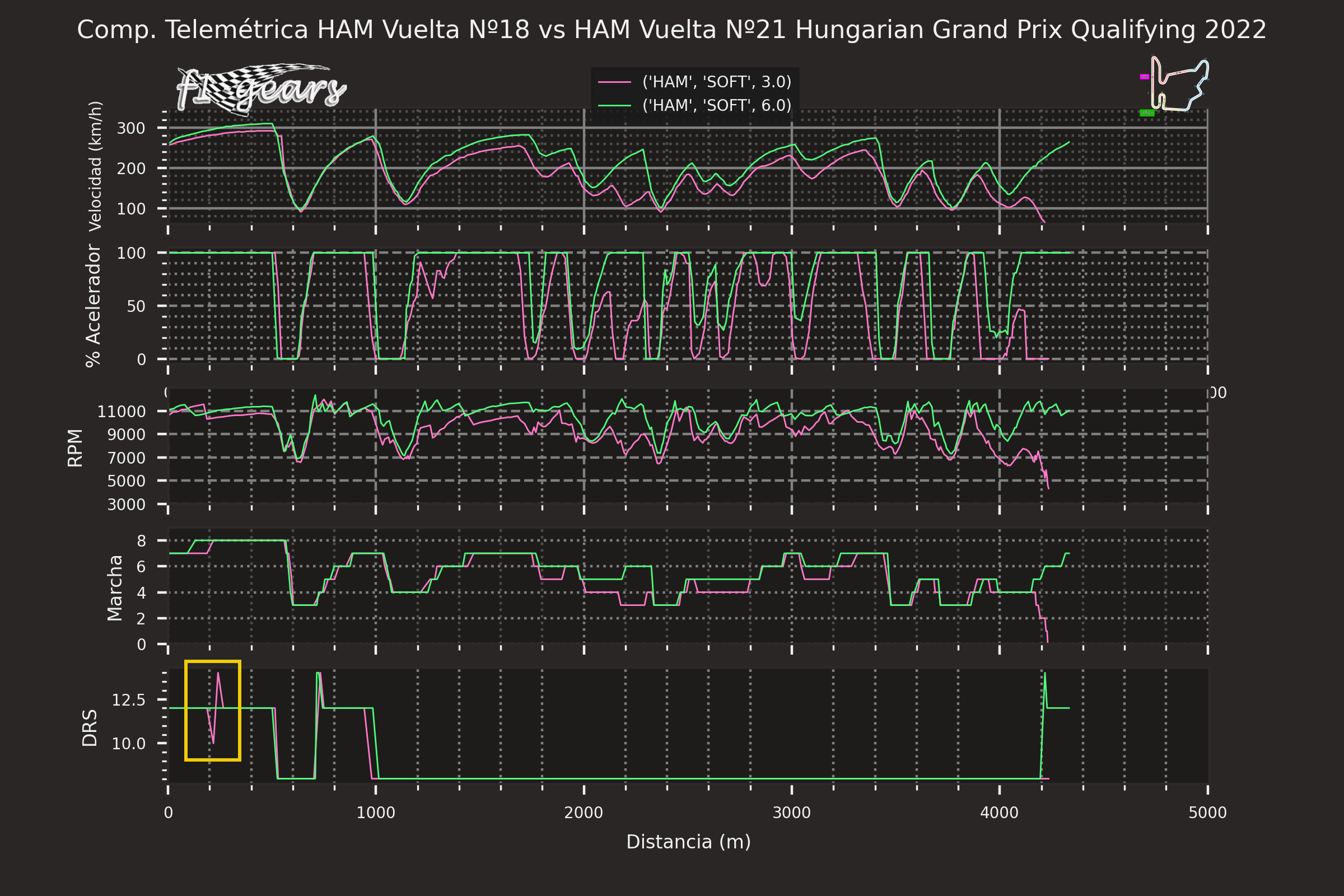1344x896 pixels.
Task: Click the pink line sample in legend
Action: tap(614, 82)
